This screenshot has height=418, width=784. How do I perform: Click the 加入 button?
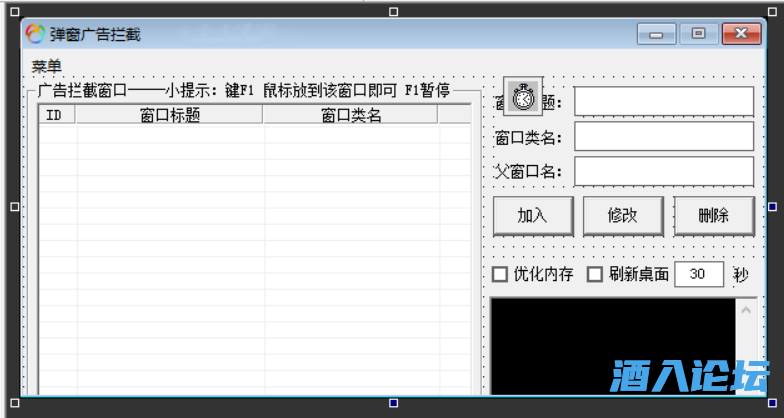point(533,216)
